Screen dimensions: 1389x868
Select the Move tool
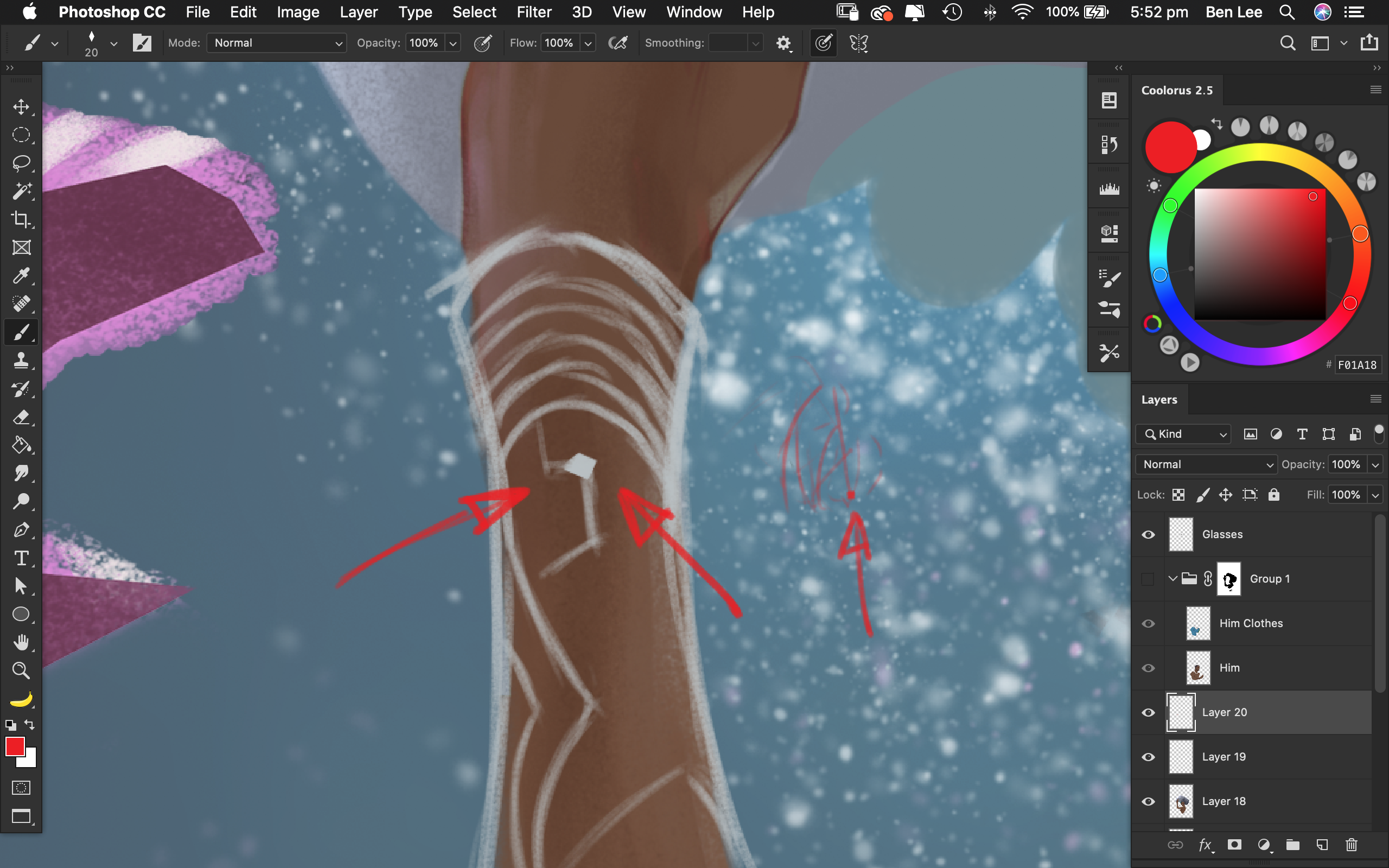click(x=21, y=107)
